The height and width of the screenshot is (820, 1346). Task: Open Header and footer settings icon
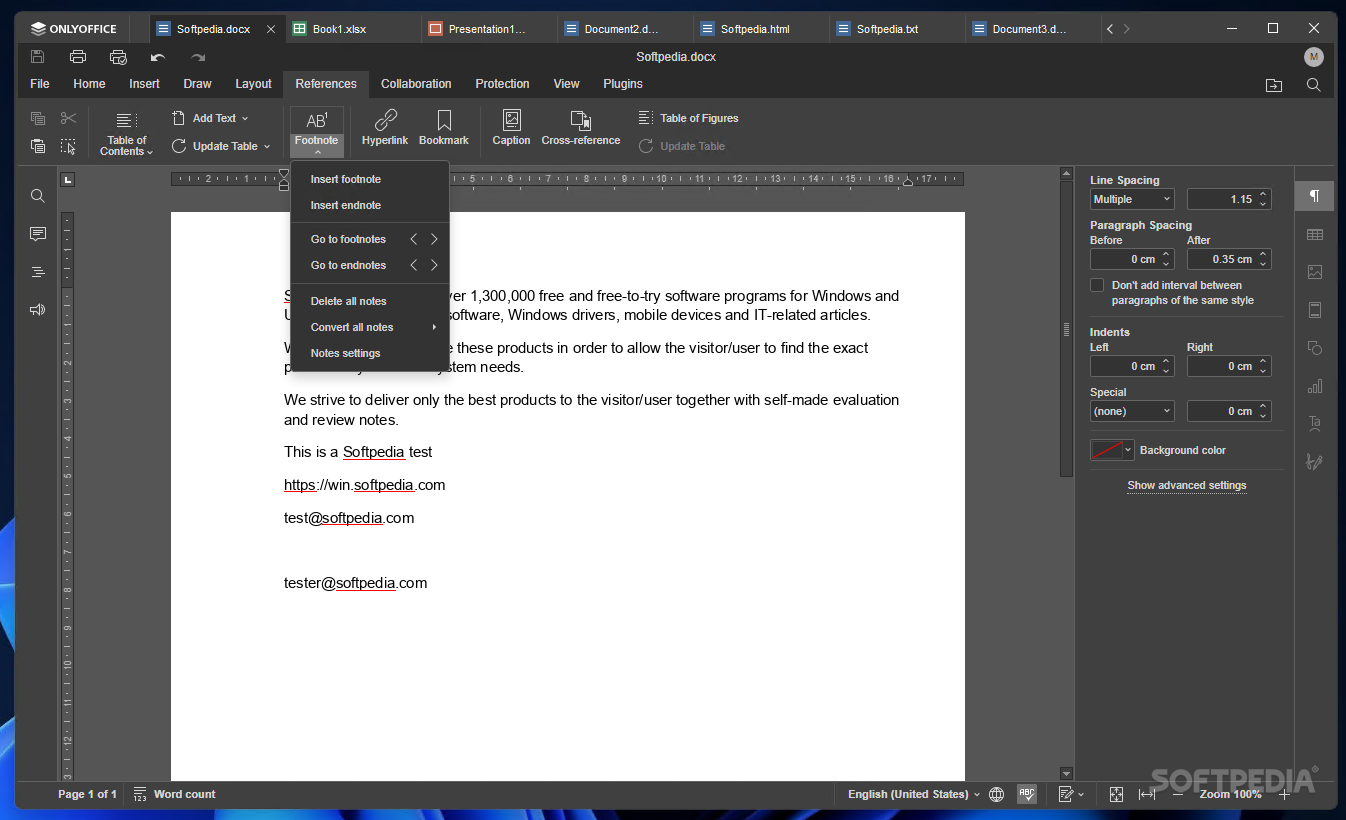tap(1315, 310)
